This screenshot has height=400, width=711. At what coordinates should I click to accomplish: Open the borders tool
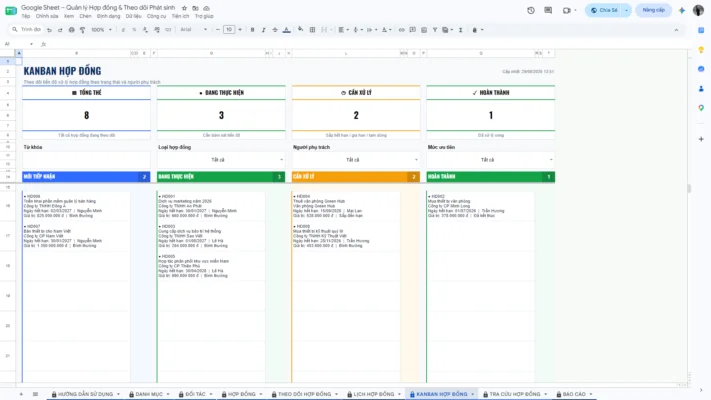(312, 30)
